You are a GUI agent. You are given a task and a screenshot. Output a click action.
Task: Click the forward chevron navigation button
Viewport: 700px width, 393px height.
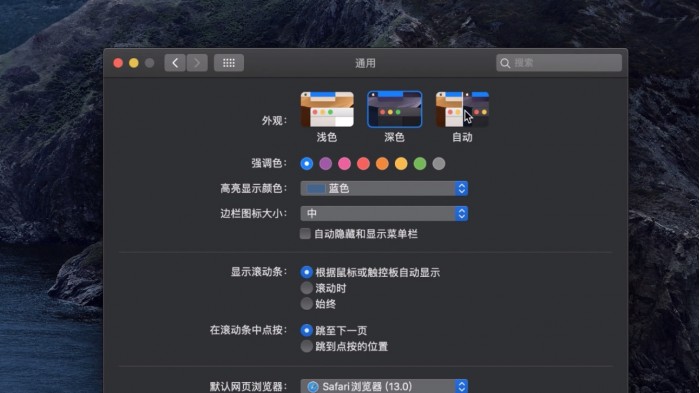coord(197,63)
